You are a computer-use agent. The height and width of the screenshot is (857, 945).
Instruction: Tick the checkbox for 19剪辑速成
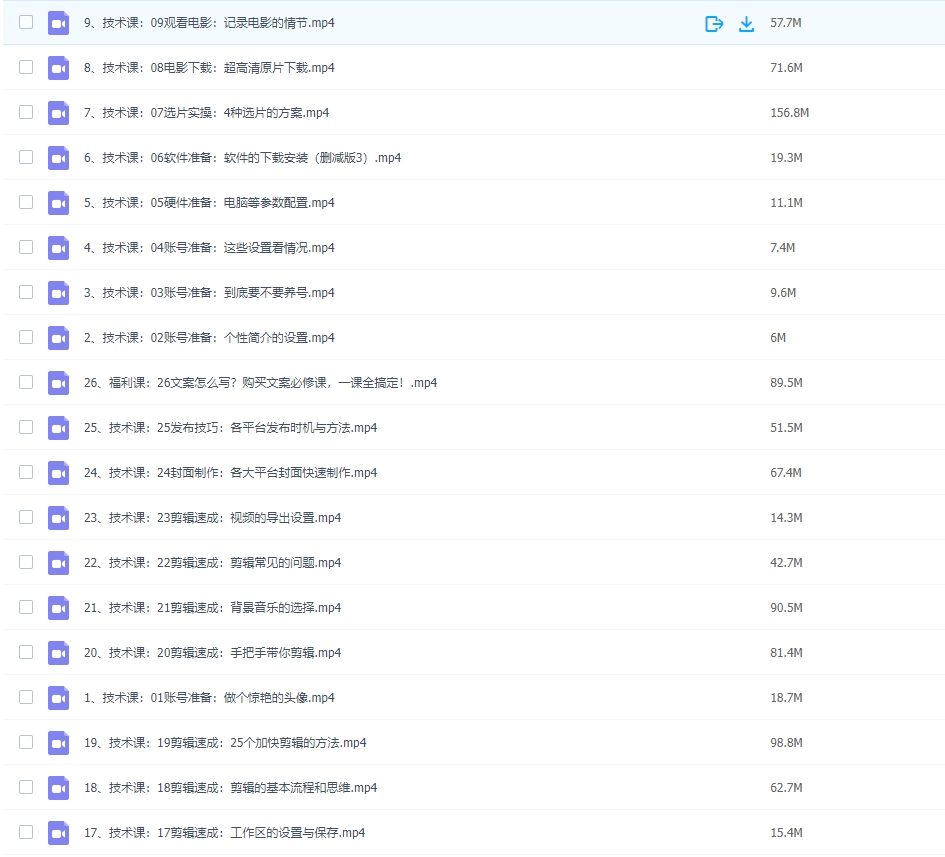pos(26,742)
